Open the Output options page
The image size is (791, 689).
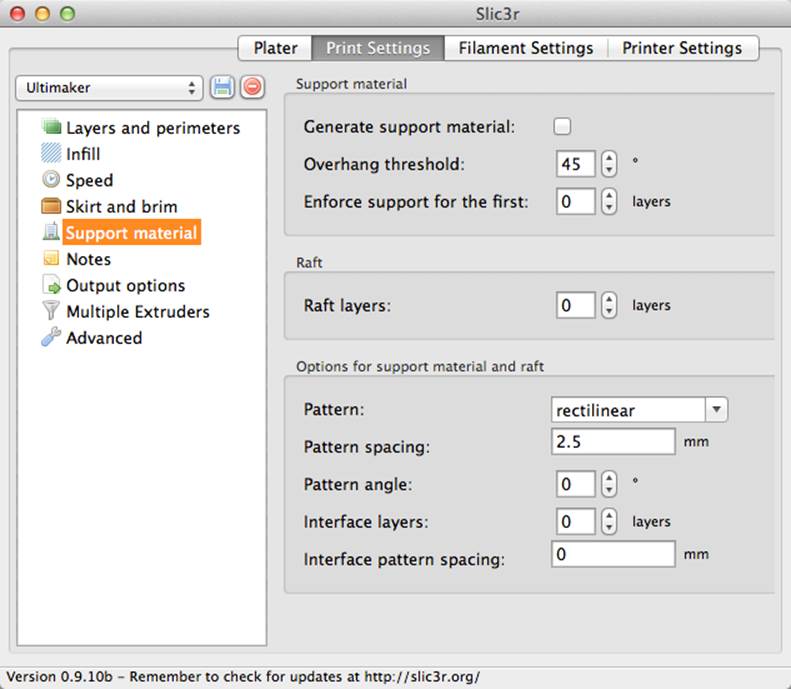click(126, 285)
